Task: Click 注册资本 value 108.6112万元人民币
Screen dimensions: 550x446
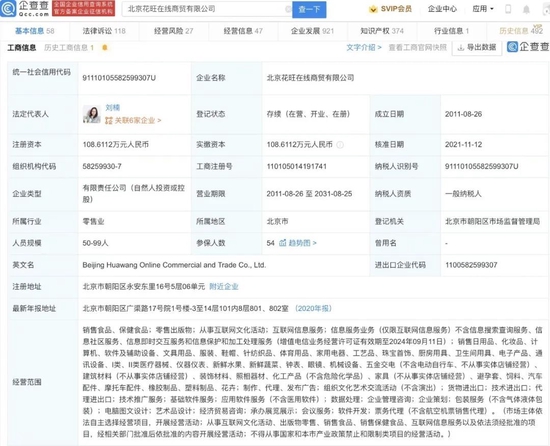Action: coord(116,144)
